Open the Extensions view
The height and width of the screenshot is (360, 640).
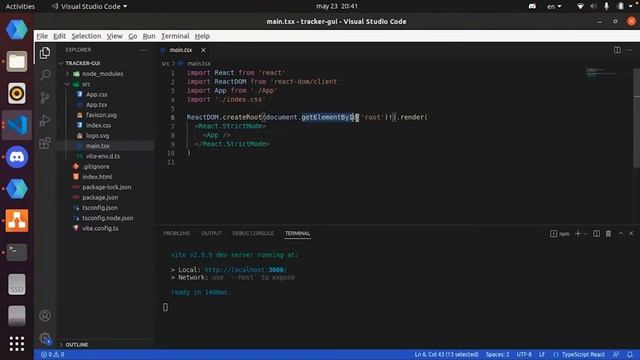tap(45, 143)
